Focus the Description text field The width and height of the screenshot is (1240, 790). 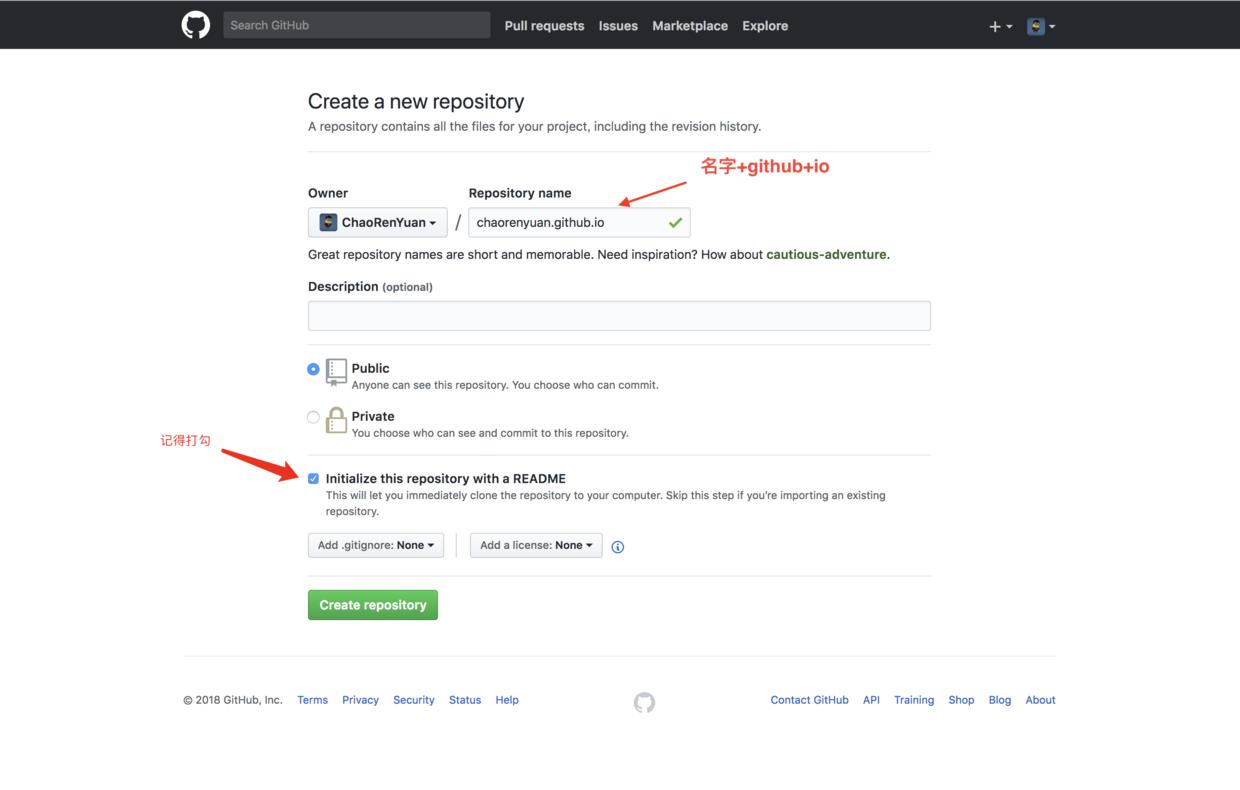point(619,316)
